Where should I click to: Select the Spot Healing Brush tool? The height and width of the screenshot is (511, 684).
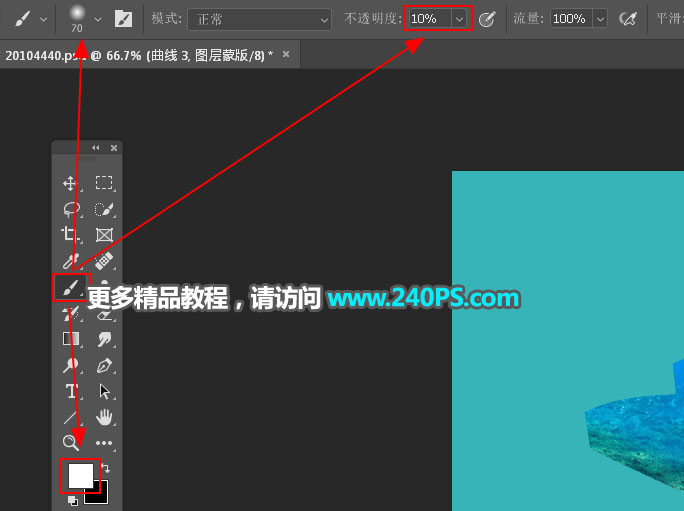pyautogui.click(x=104, y=261)
